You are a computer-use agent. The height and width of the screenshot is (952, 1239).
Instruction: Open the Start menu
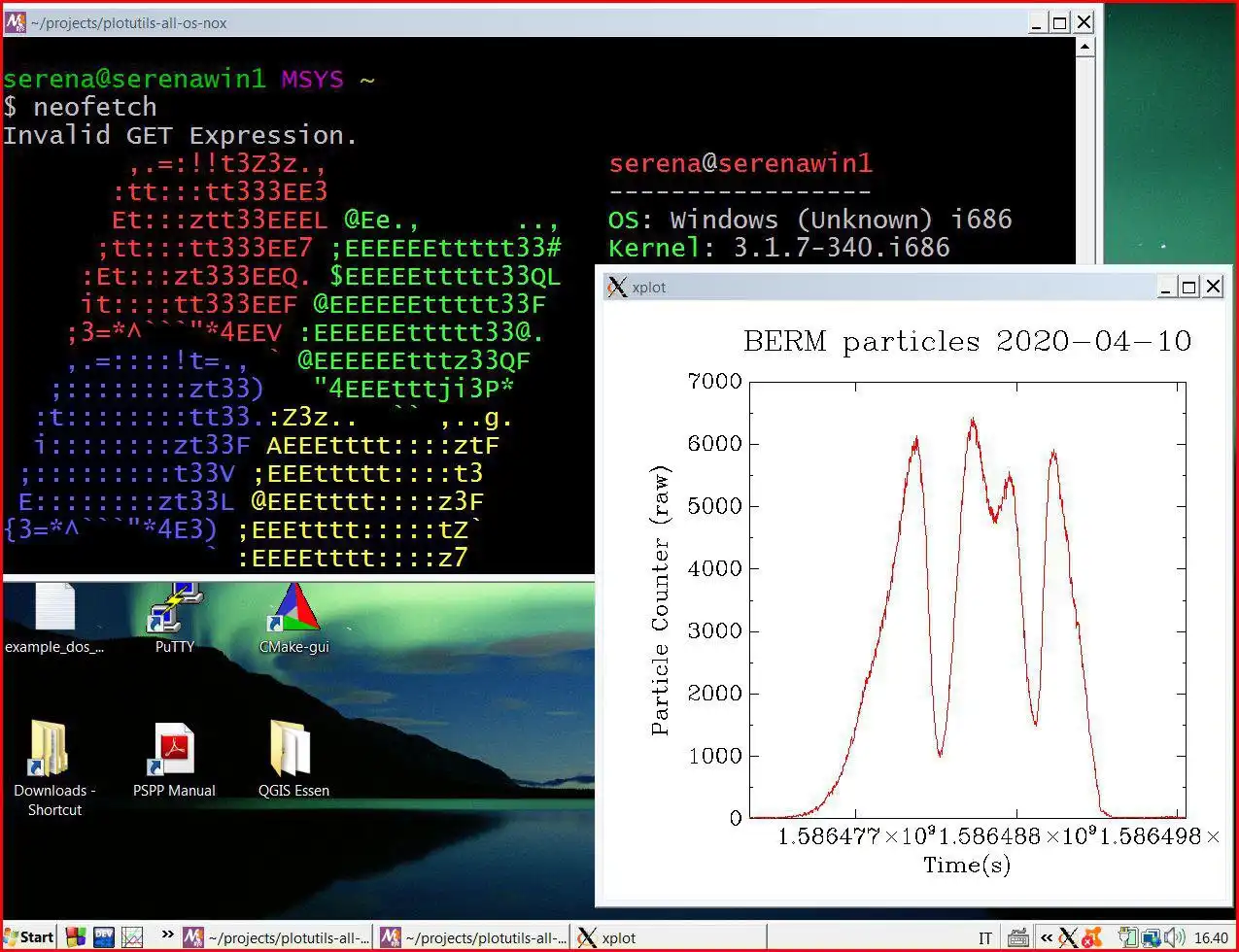click(28, 937)
